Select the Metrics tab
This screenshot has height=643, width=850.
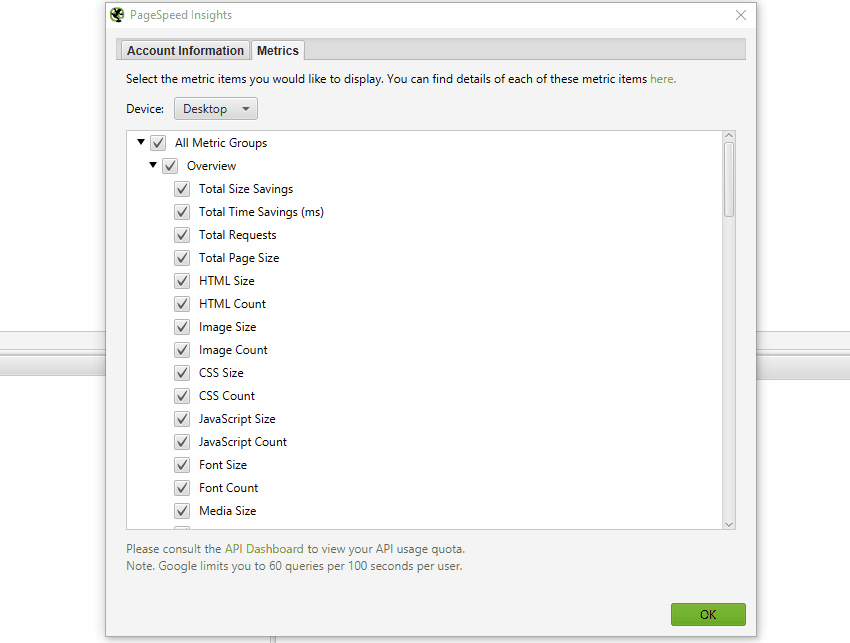click(278, 50)
